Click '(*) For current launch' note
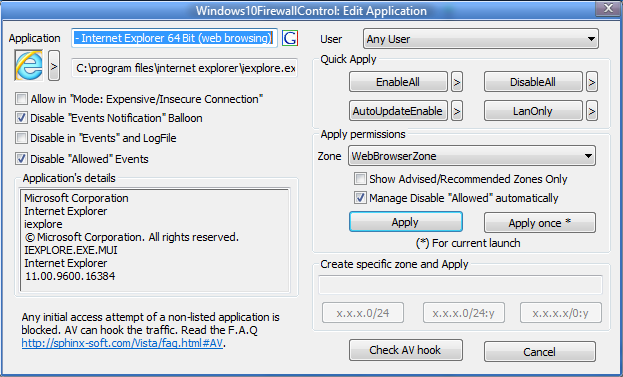623x377 pixels. [x=468, y=243]
